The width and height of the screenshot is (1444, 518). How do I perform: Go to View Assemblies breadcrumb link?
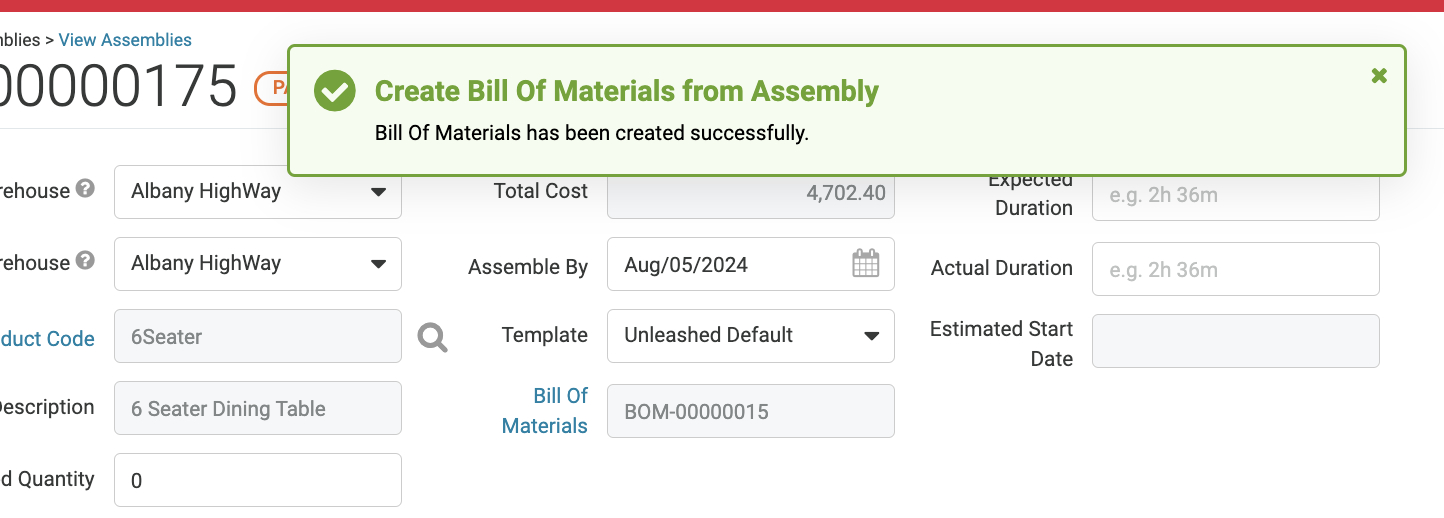click(125, 40)
